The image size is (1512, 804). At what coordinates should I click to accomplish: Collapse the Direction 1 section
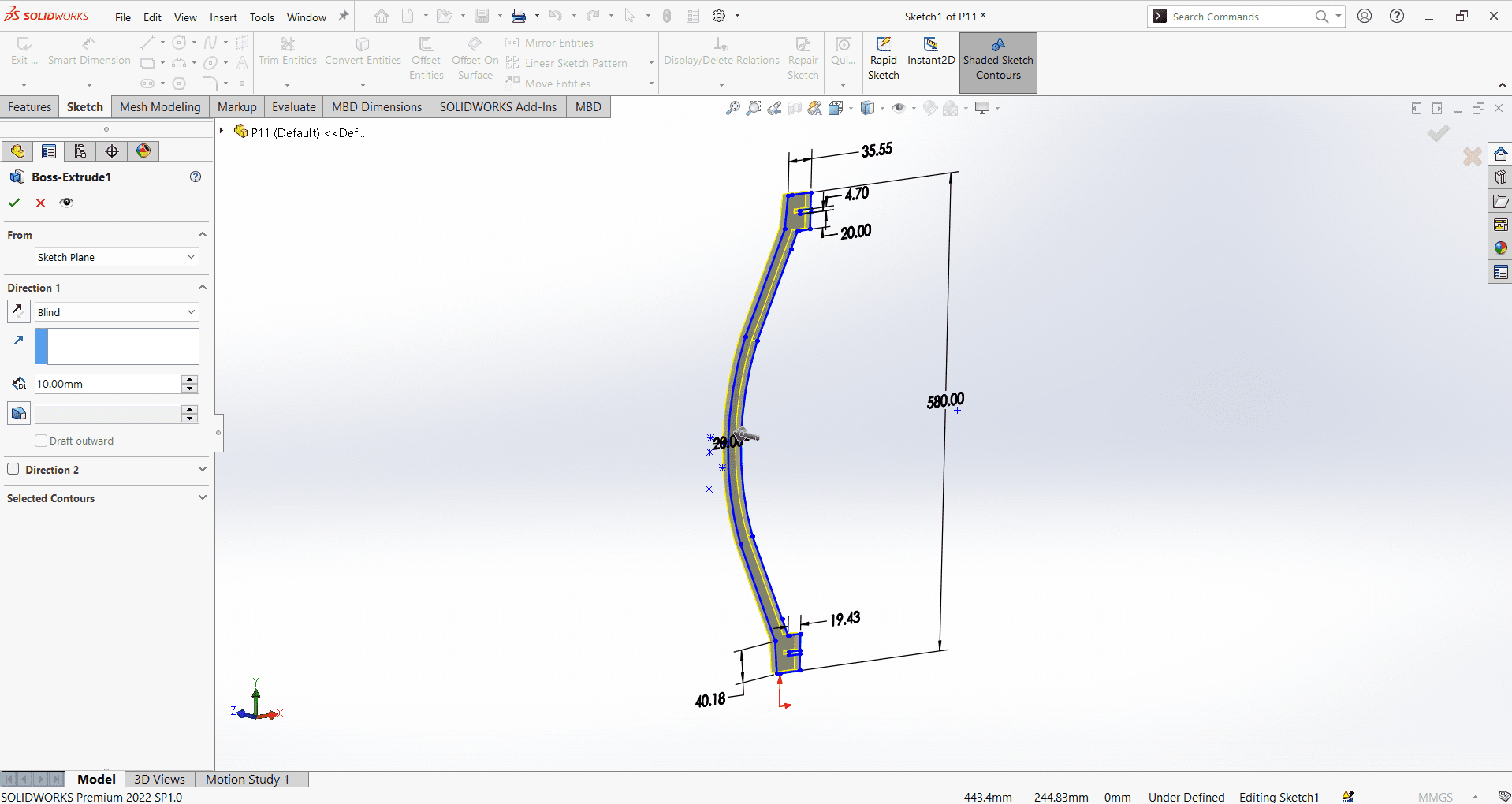(203, 288)
